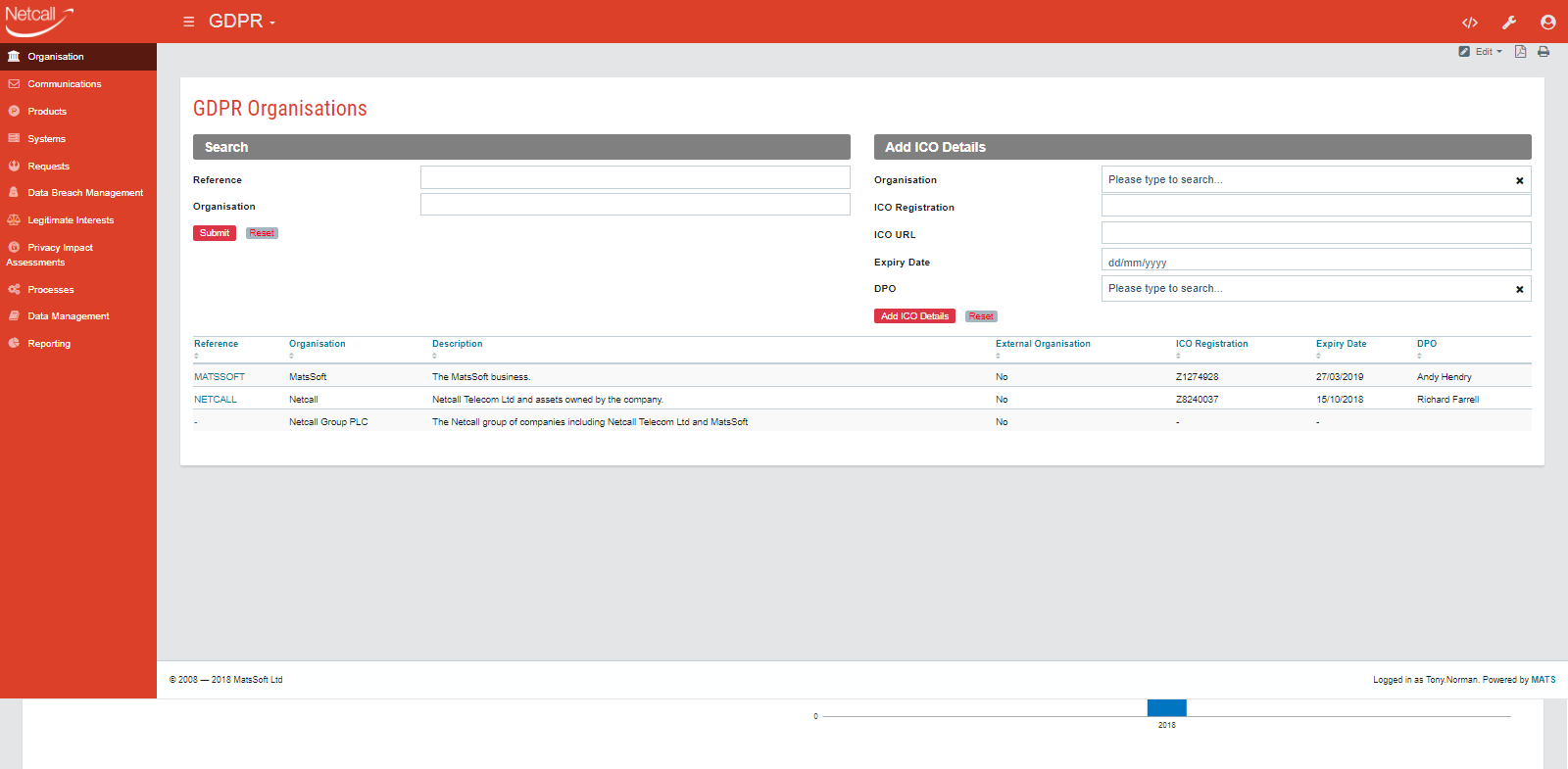Select Reporting from the sidebar
This screenshot has height=769, width=1568.
click(x=49, y=344)
